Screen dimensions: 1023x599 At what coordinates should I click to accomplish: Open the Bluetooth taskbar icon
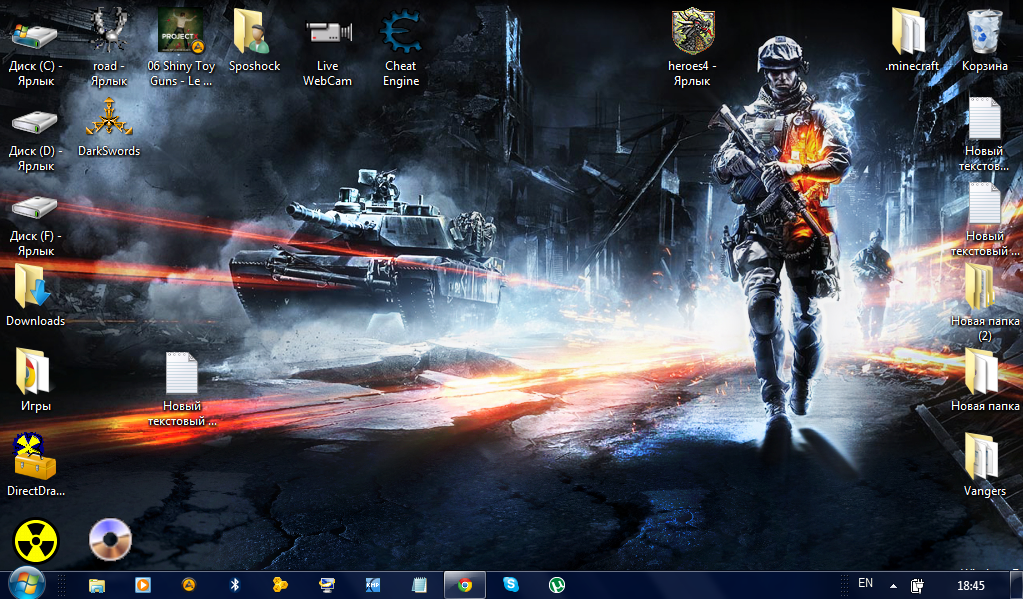click(235, 585)
